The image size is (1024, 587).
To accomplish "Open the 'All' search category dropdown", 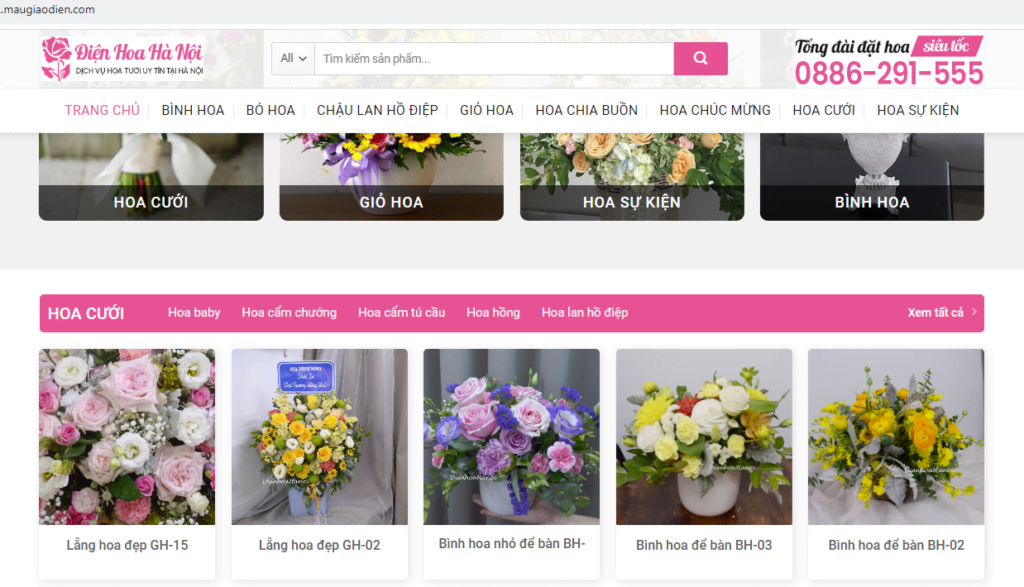I will pyautogui.click(x=291, y=59).
